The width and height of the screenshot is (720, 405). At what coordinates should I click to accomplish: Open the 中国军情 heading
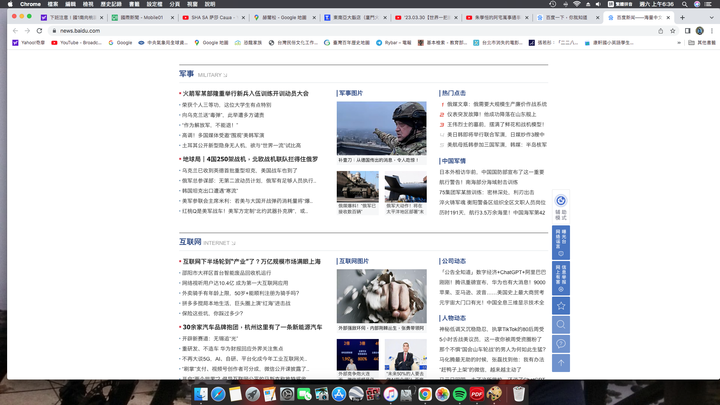point(454,161)
